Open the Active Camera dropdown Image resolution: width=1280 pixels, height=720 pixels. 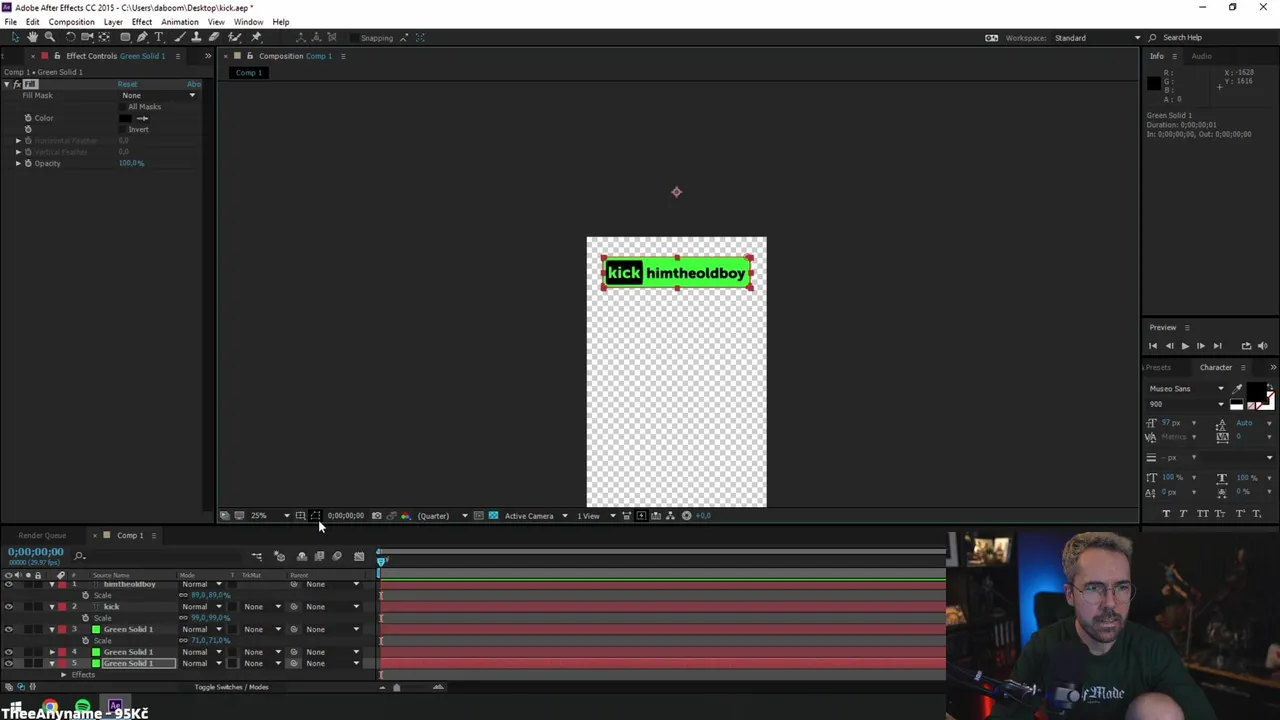coord(536,516)
